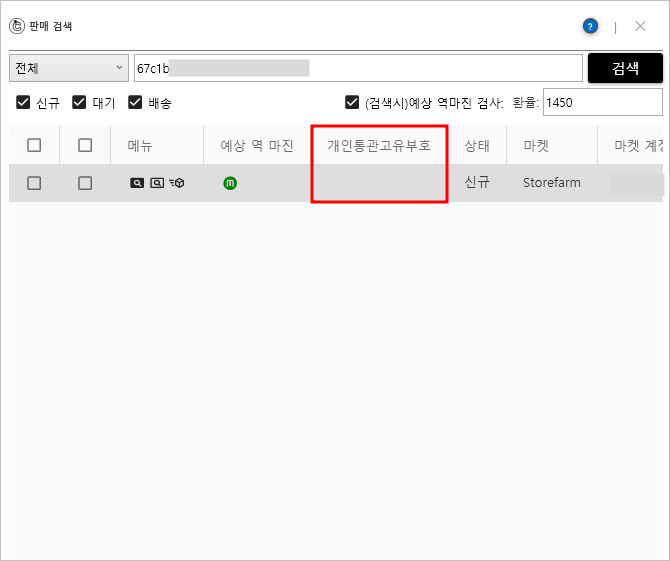Expand the 전체 search type dropdown
Viewport: 670px width, 561px height.
(x=69, y=68)
